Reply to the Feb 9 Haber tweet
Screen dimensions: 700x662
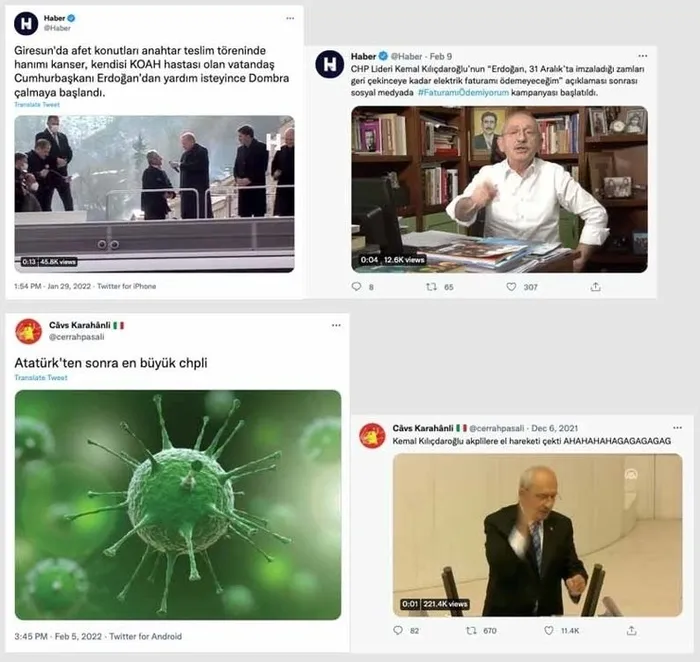tap(357, 287)
